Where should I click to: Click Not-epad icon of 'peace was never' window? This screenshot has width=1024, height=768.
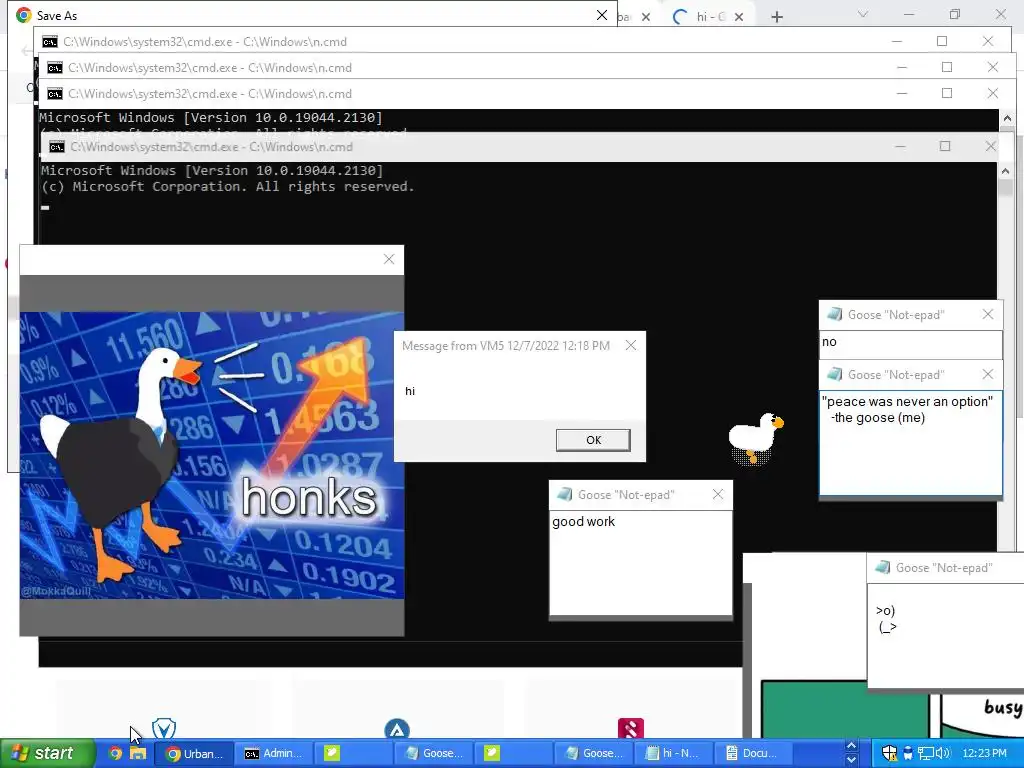click(x=834, y=374)
